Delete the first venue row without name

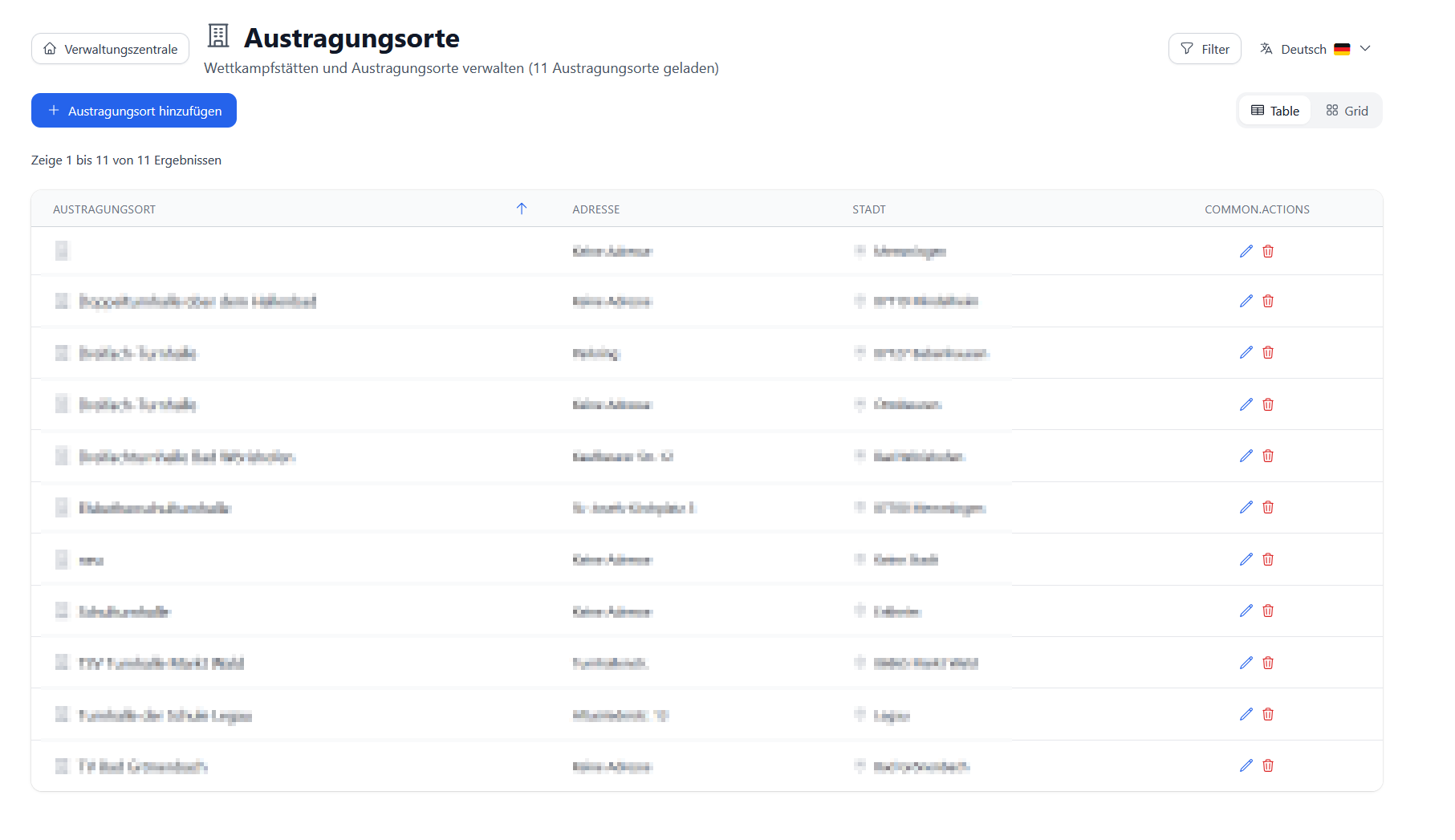click(x=1268, y=251)
